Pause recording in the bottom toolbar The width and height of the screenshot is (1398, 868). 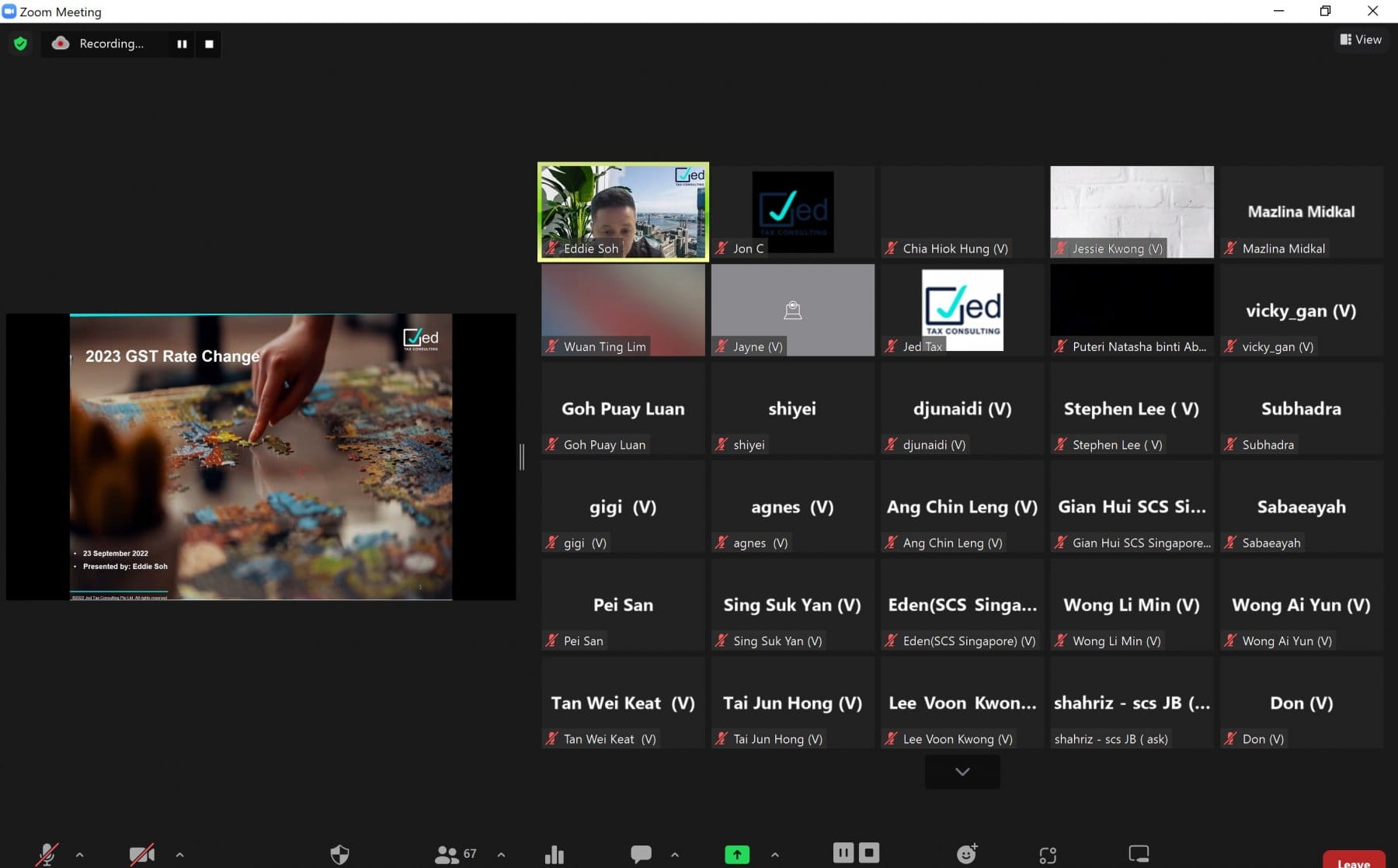[843, 852]
